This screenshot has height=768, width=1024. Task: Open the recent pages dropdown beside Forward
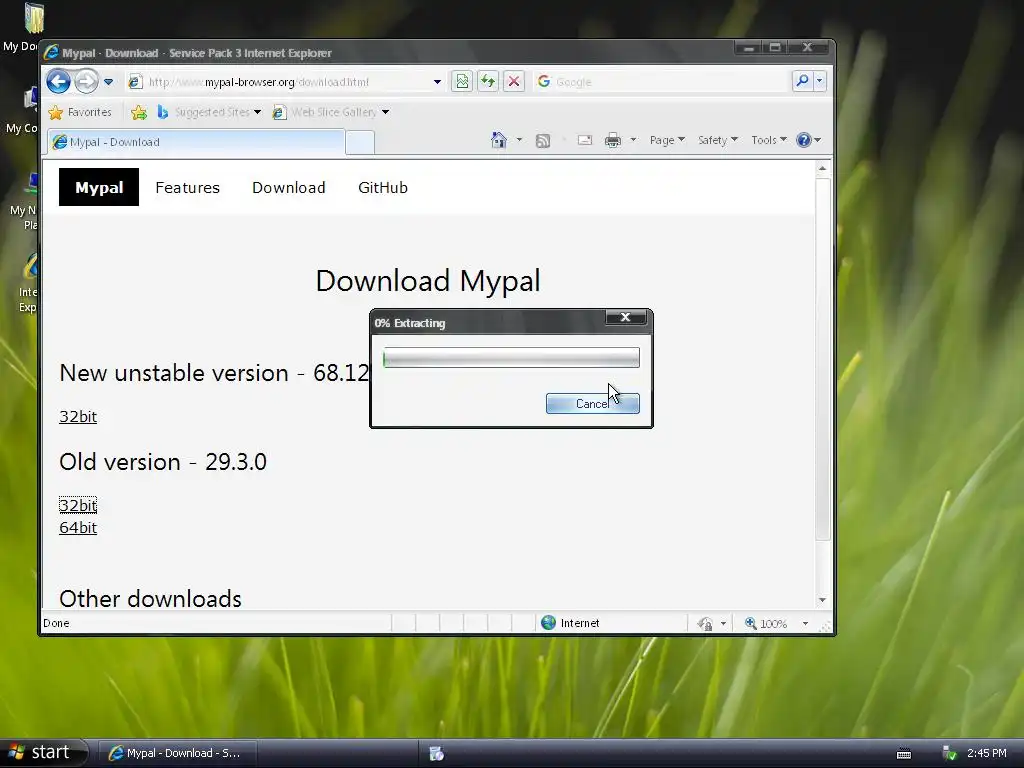108,82
